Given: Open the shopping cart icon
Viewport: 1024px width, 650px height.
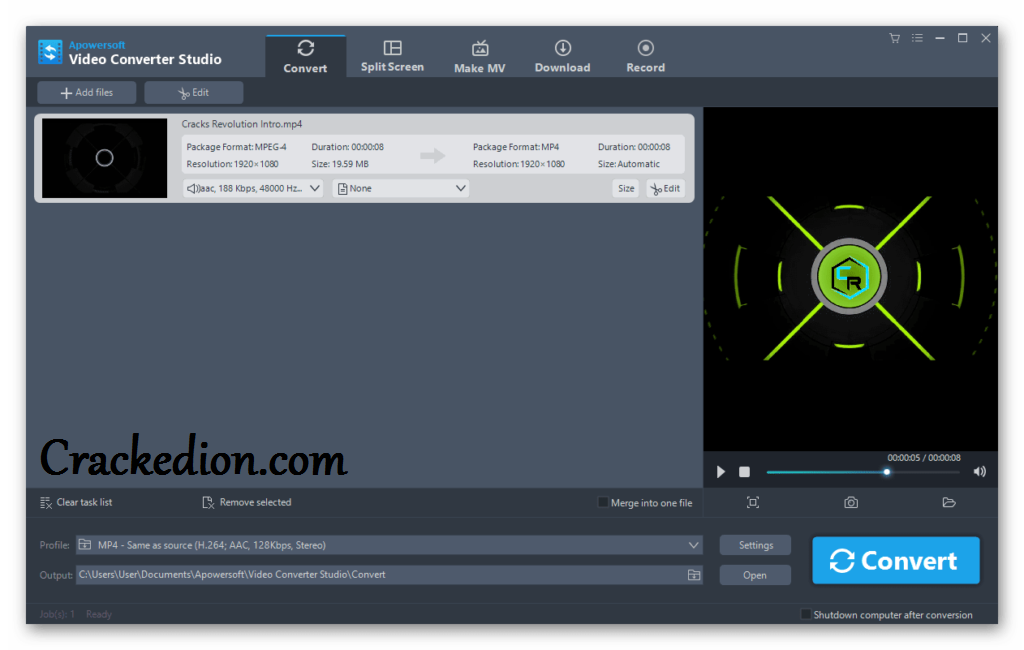Looking at the screenshot, I should point(895,39).
